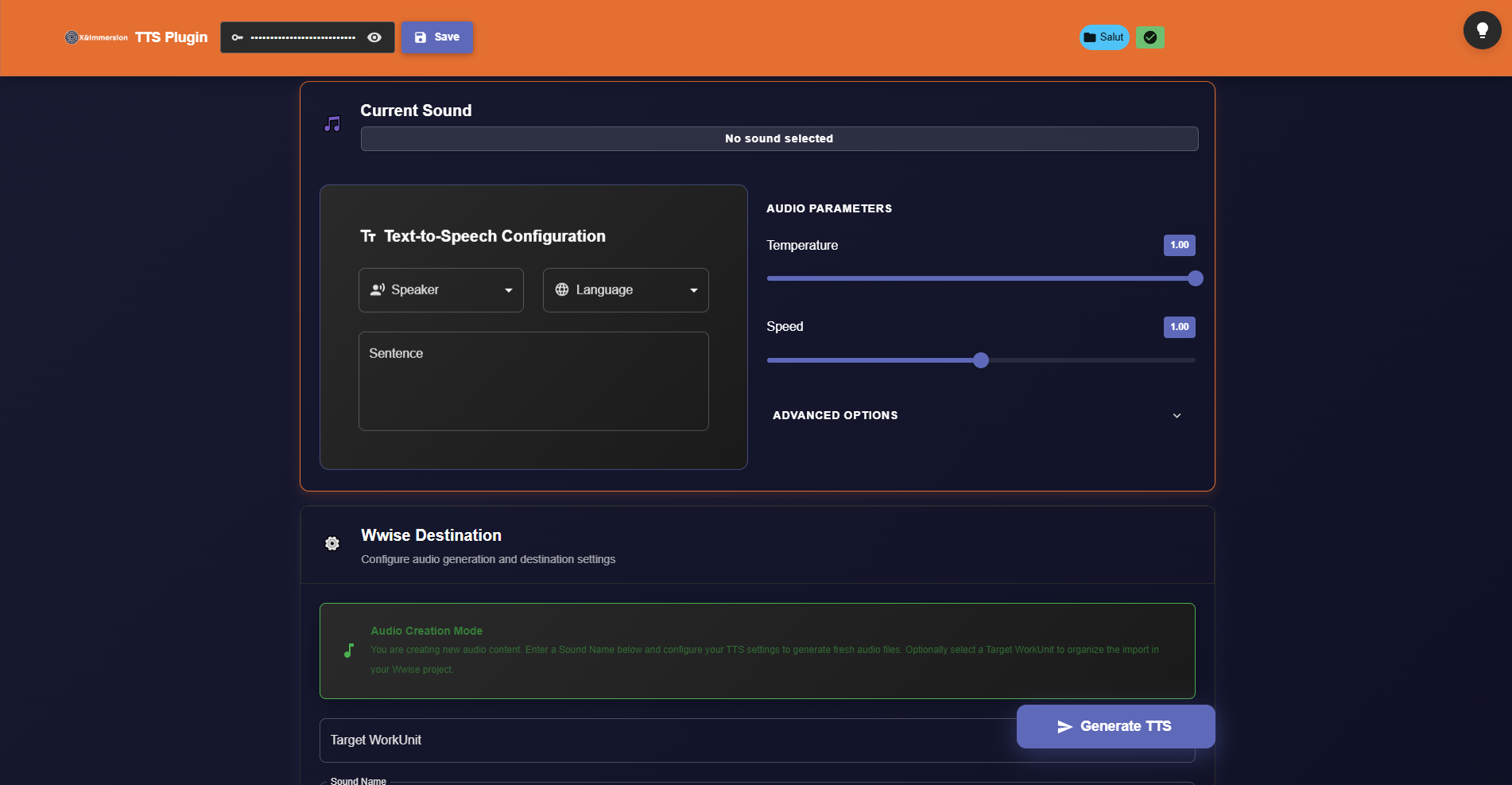Click the speaker voice icon in Speaker field

[x=378, y=290]
